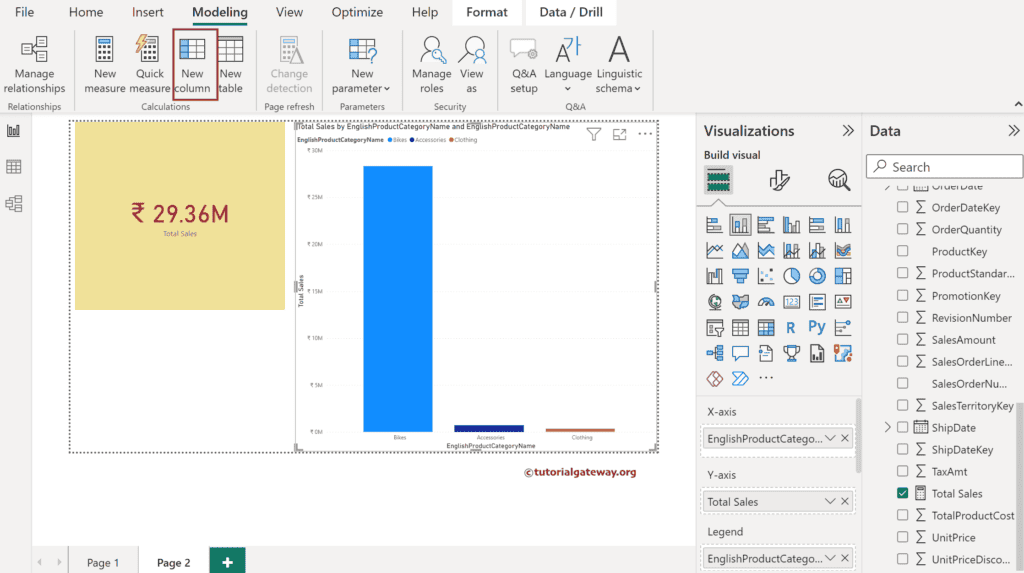Switch to Report view in left sidebar
The width and height of the screenshot is (1024, 573).
click(14, 131)
